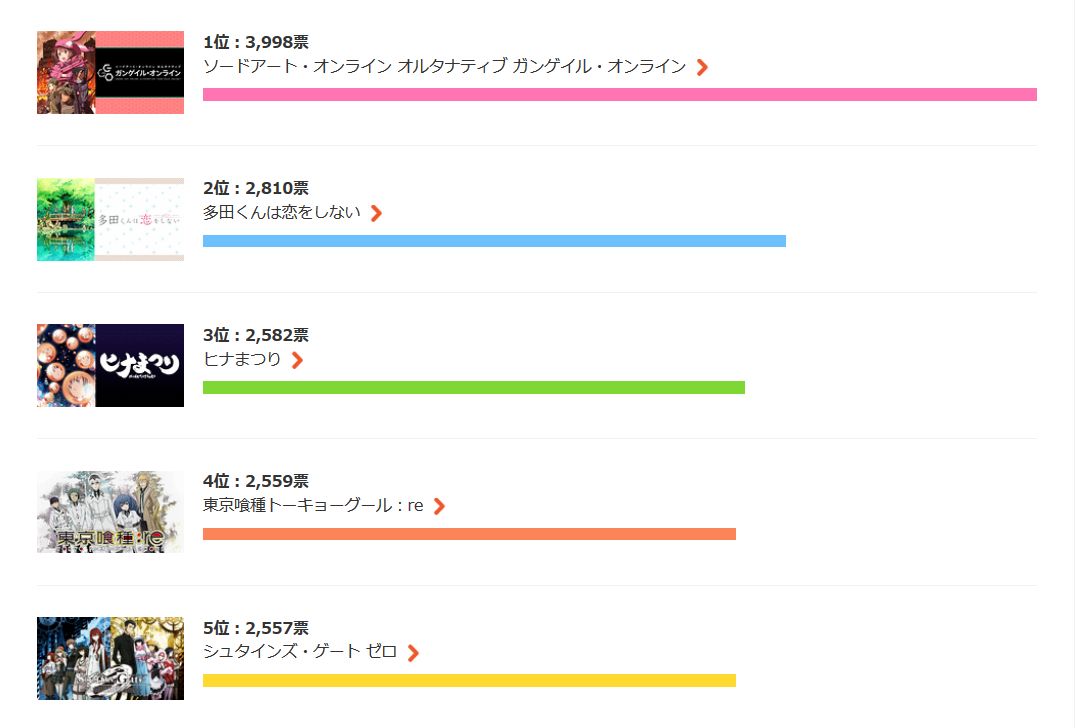This screenshot has width=1075, height=728.
Task: Open ソードアート・オンライン オルタナティブ ガンゲイル・オンライン link
Action: 444,66
